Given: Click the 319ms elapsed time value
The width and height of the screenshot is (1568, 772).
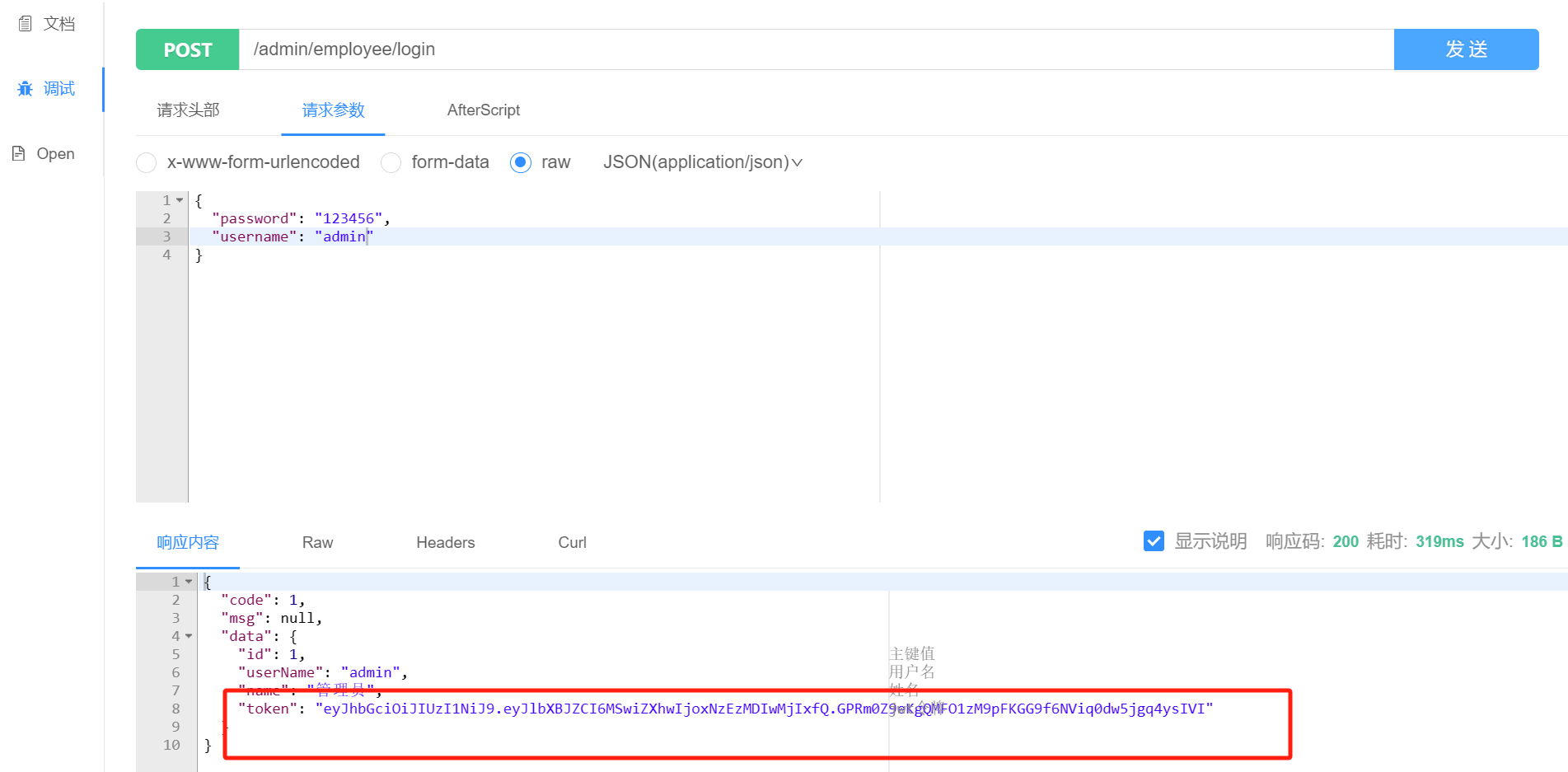Looking at the screenshot, I should point(1439,541).
